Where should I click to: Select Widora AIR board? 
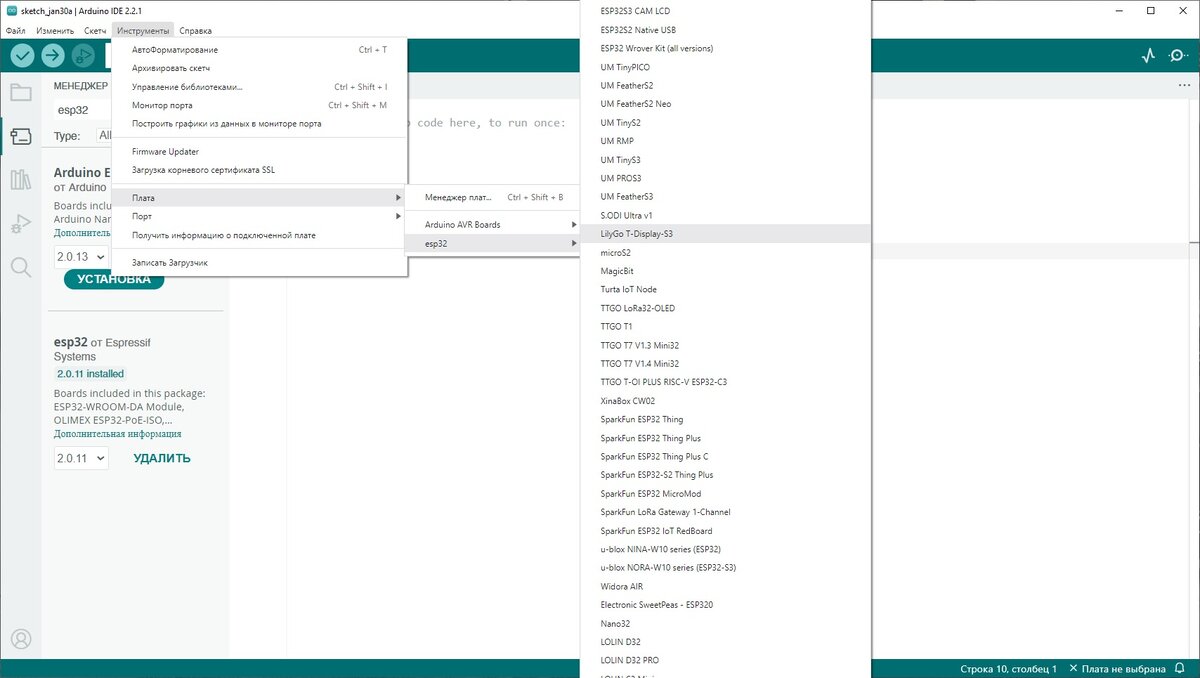coord(725,586)
